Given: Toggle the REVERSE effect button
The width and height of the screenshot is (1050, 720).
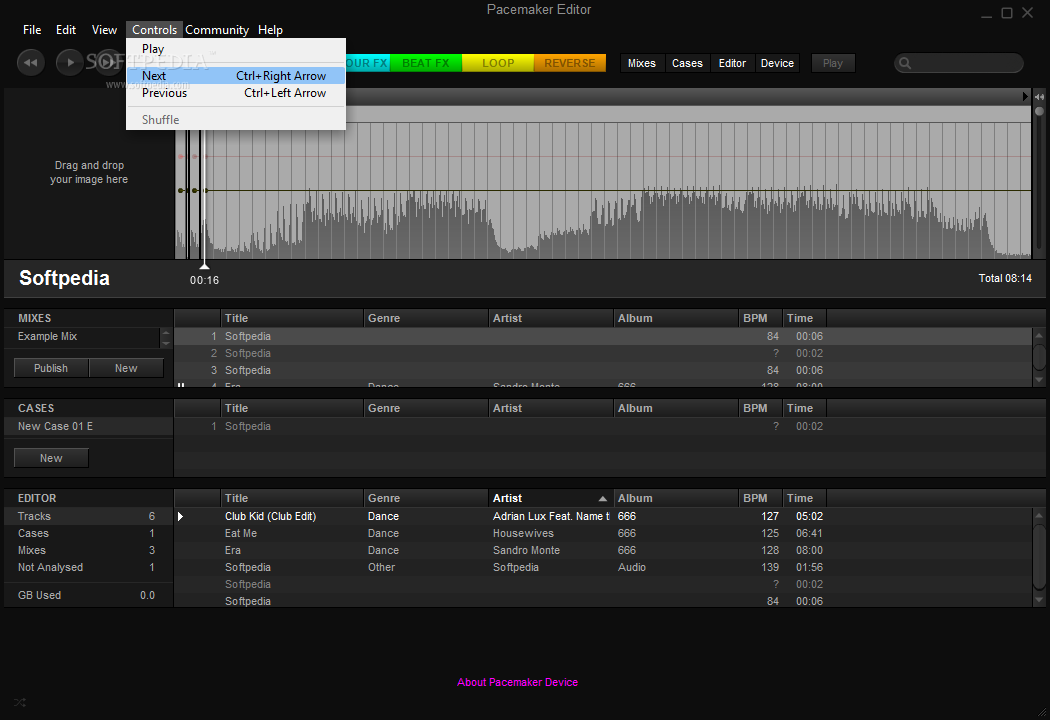Looking at the screenshot, I should tap(570, 63).
